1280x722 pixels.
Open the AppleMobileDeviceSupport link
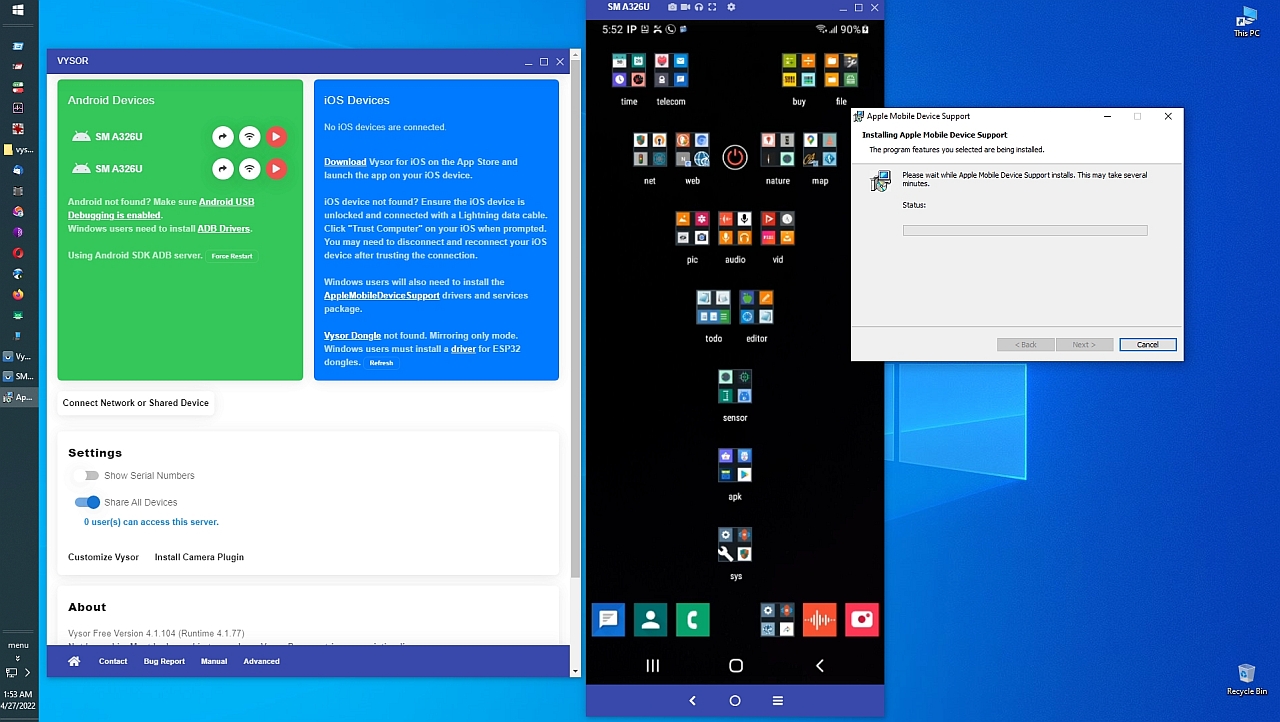(x=382, y=296)
